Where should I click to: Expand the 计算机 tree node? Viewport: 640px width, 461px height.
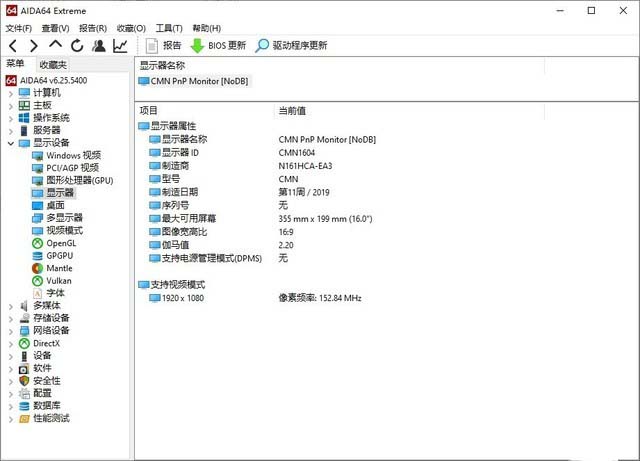(11, 94)
